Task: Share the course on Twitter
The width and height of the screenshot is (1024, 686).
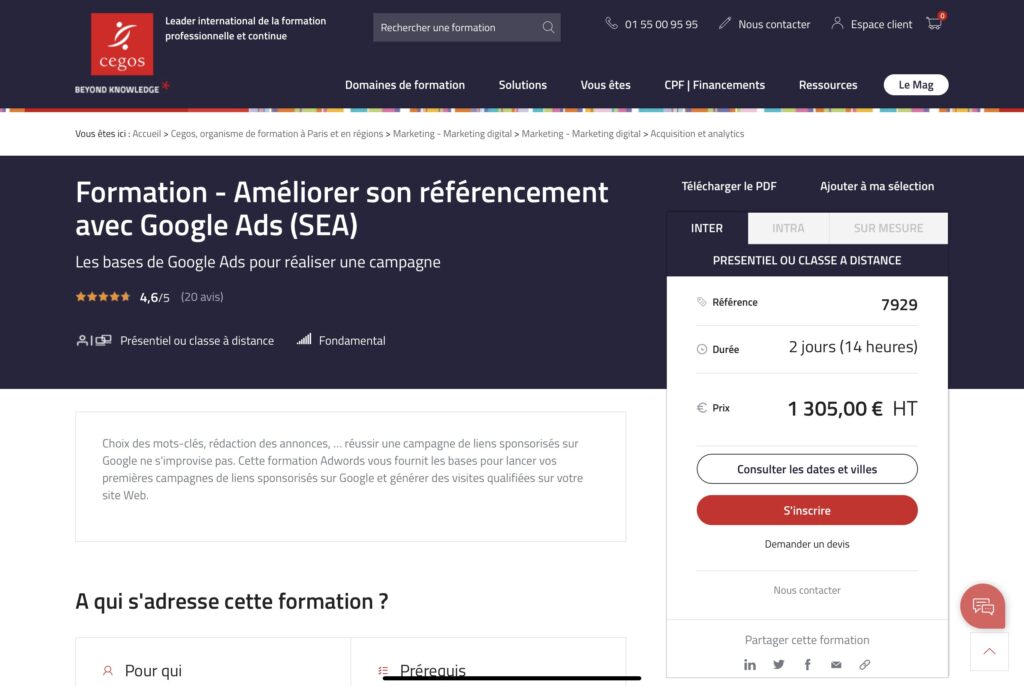Action: coord(778,664)
